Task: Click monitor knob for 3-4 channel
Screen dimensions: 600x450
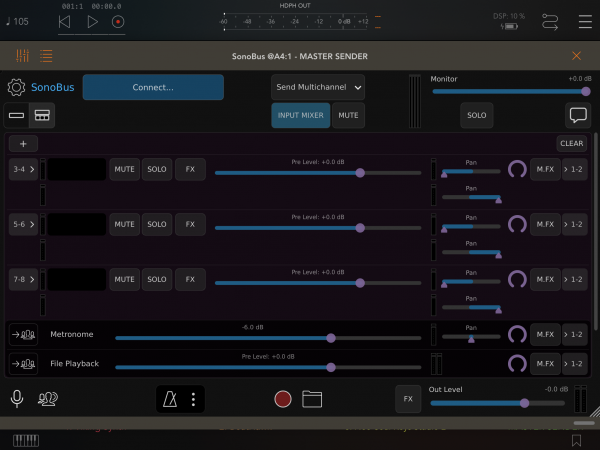Action: [517, 169]
